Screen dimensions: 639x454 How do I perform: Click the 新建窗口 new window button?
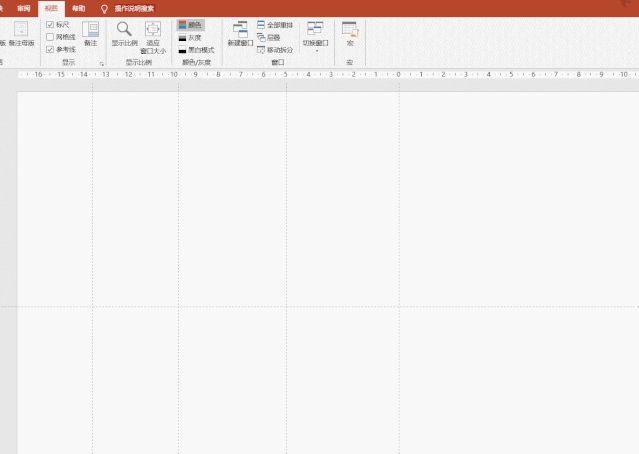click(240, 33)
